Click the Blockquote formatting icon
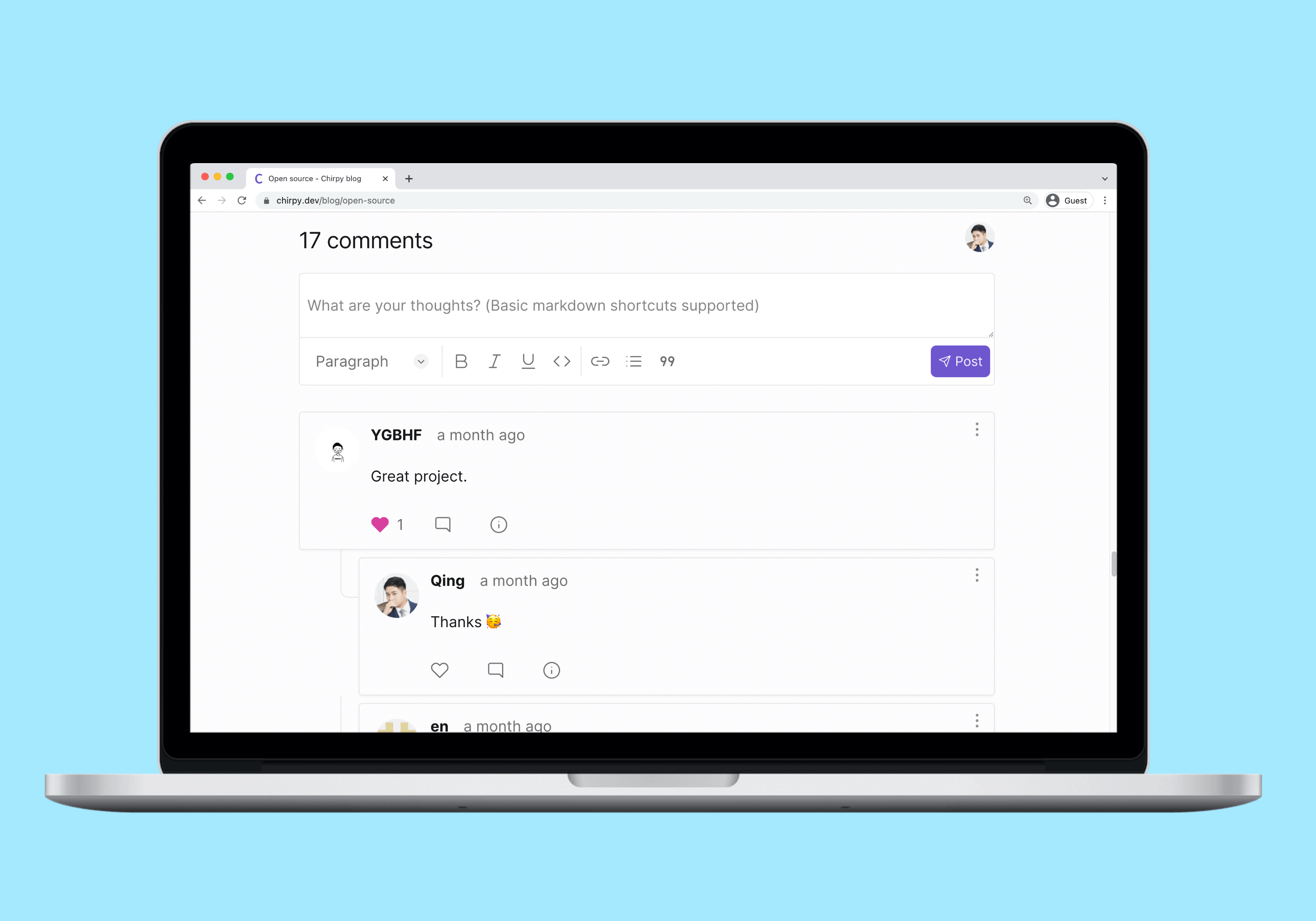 (667, 361)
